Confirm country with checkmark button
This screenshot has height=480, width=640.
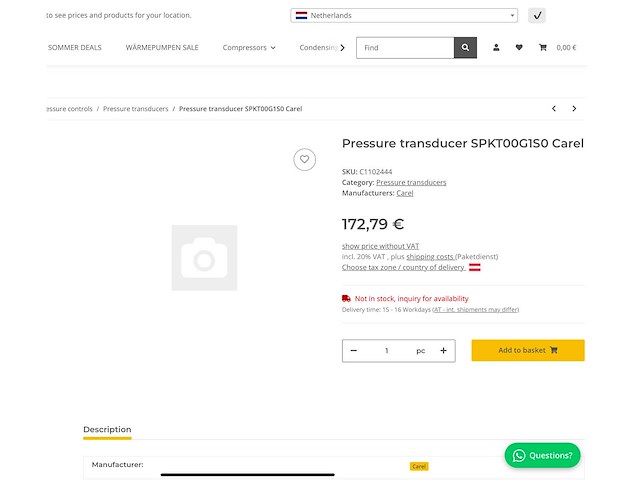pos(537,16)
